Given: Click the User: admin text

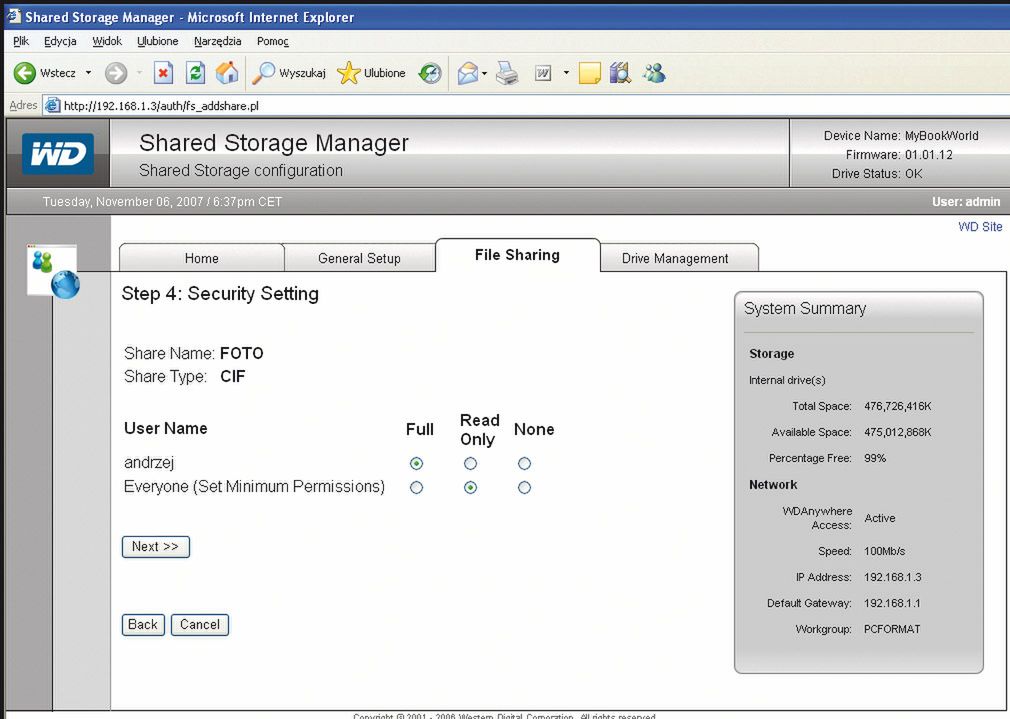Looking at the screenshot, I should pos(966,202).
